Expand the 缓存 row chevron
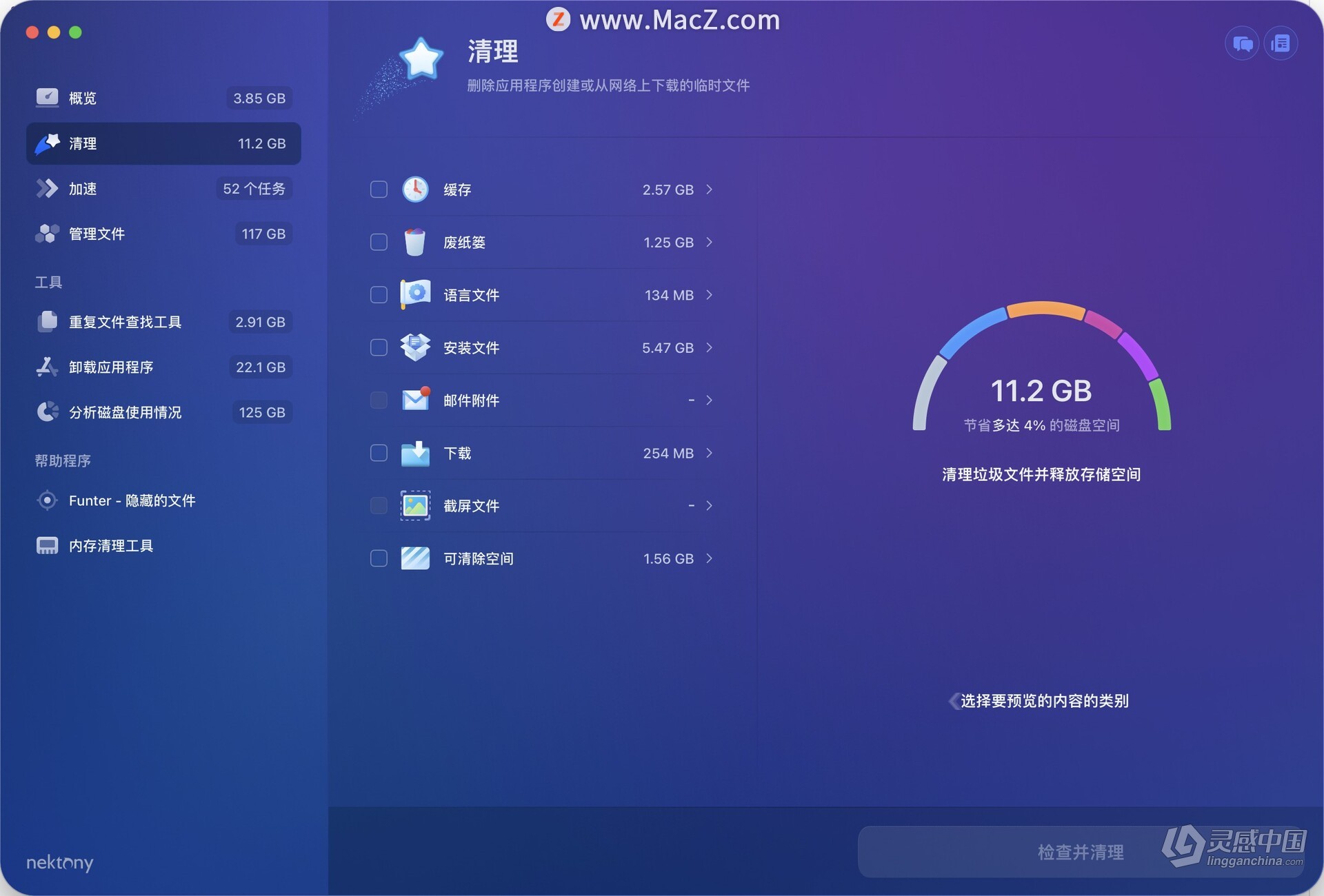1324x896 pixels. coord(709,189)
